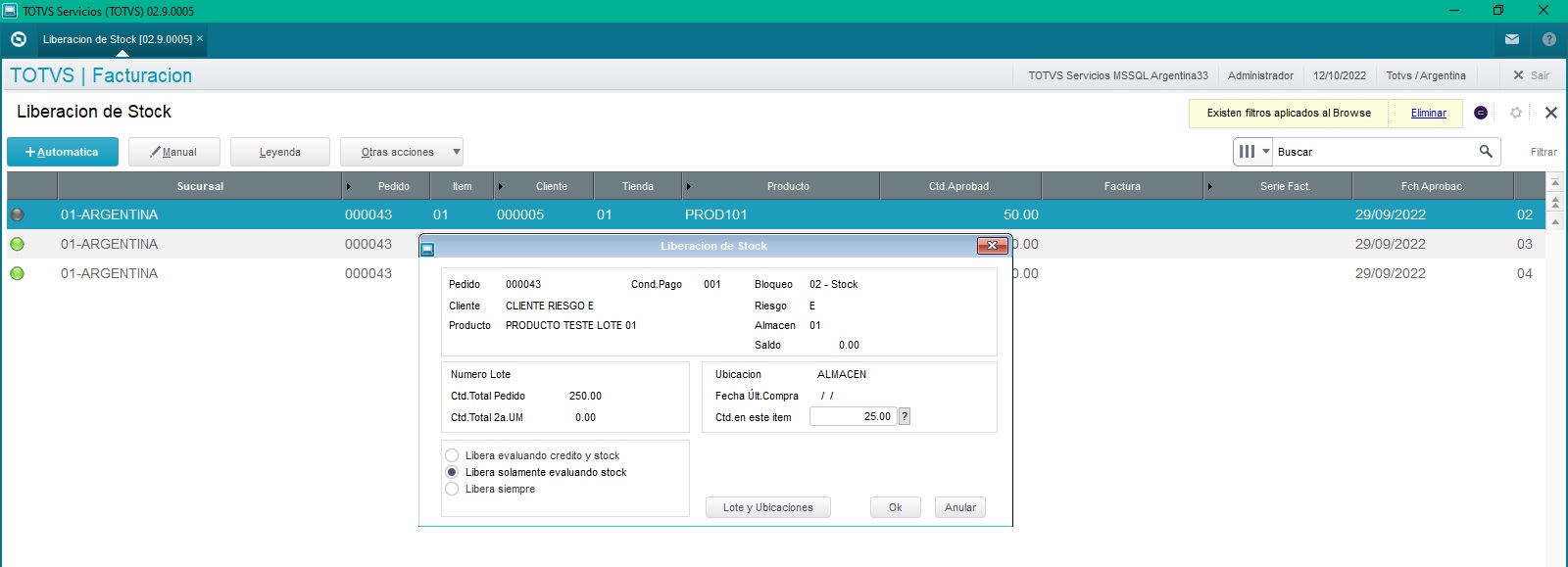The height and width of the screenshot is (567, 1568).
Task: Click the Anular button
Action: tap(960, 507)
